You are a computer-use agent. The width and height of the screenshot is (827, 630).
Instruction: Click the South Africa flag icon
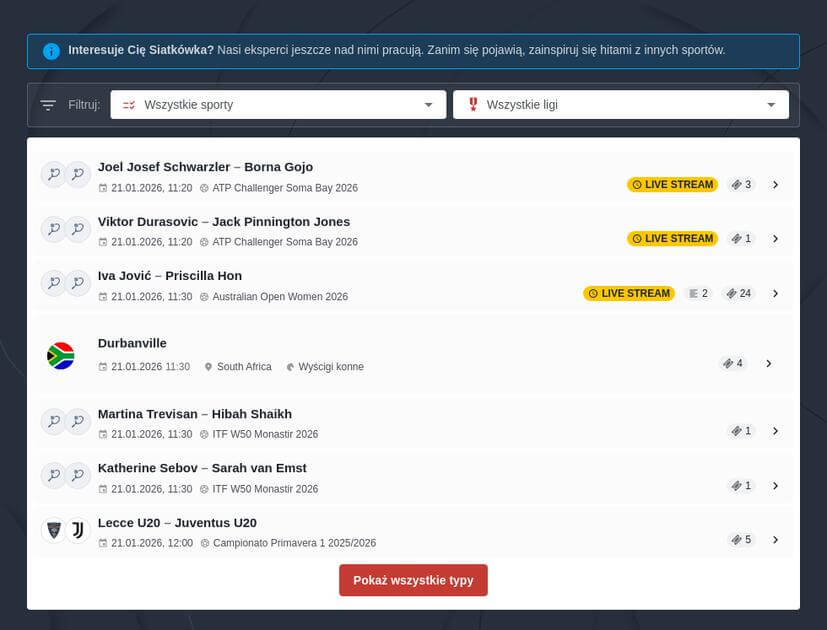[x=61, y=356]
